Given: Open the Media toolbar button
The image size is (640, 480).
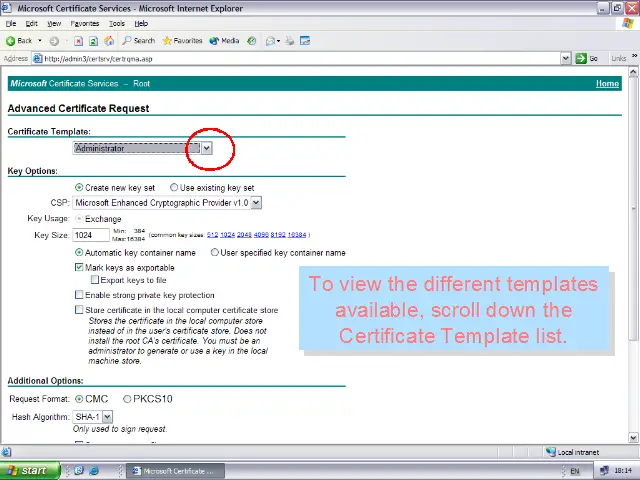Looking at the screenshot, I should 224,41.
